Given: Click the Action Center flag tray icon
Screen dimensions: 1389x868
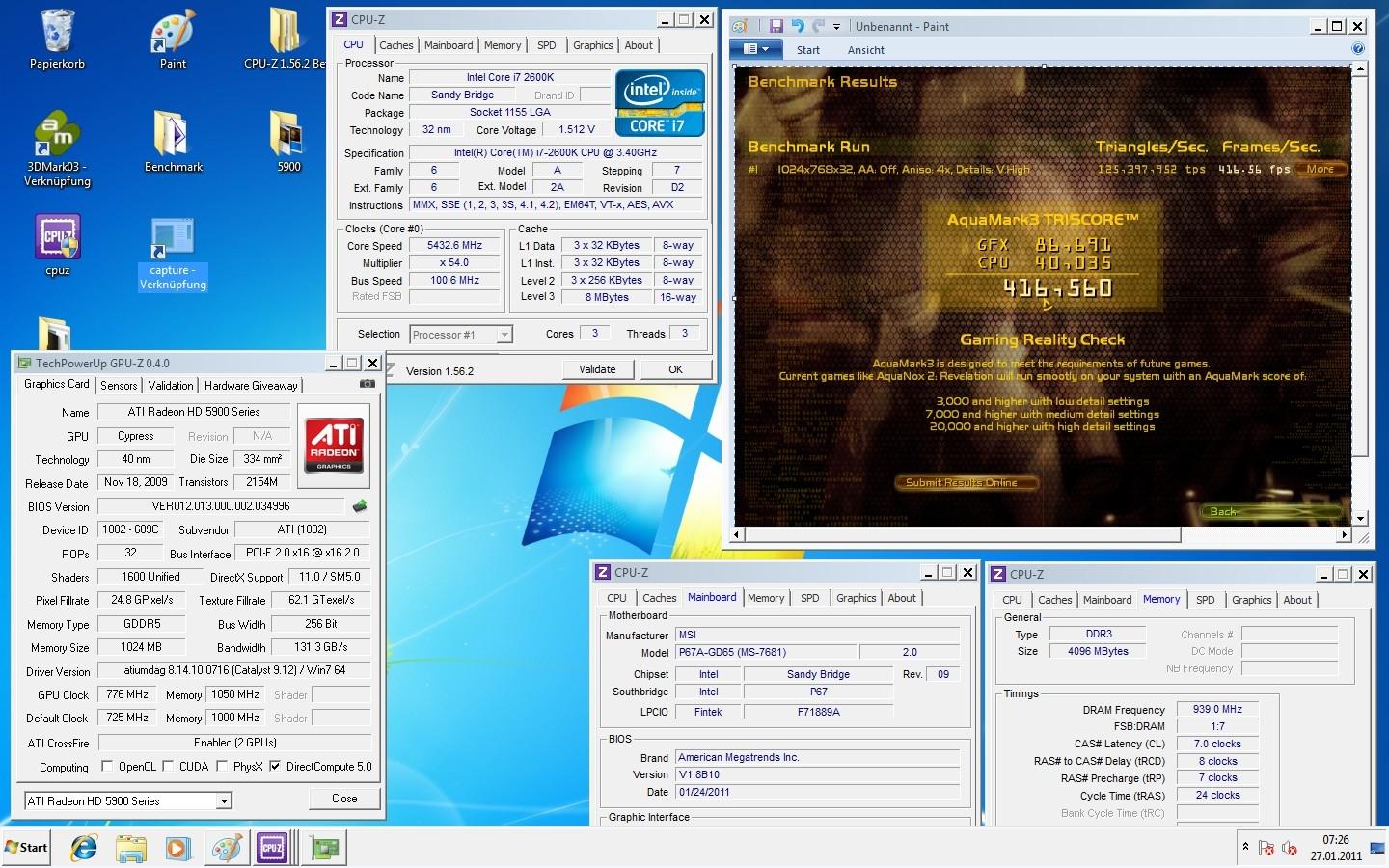Looking at the screenshot, I should 1266,849.
